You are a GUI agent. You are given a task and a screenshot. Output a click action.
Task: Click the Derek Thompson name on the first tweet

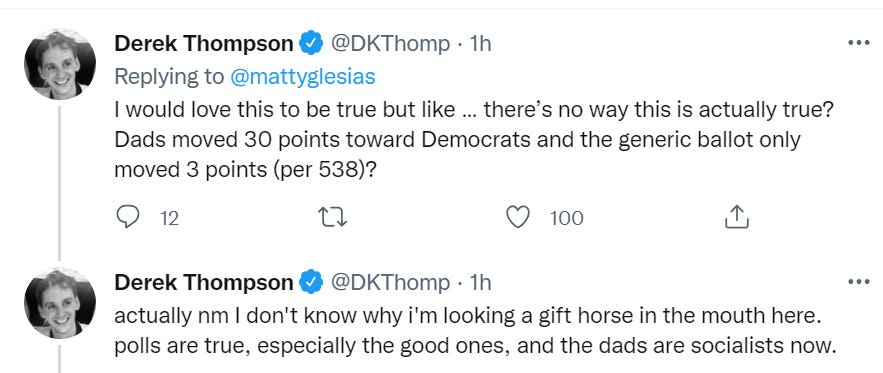click(204, 43)
